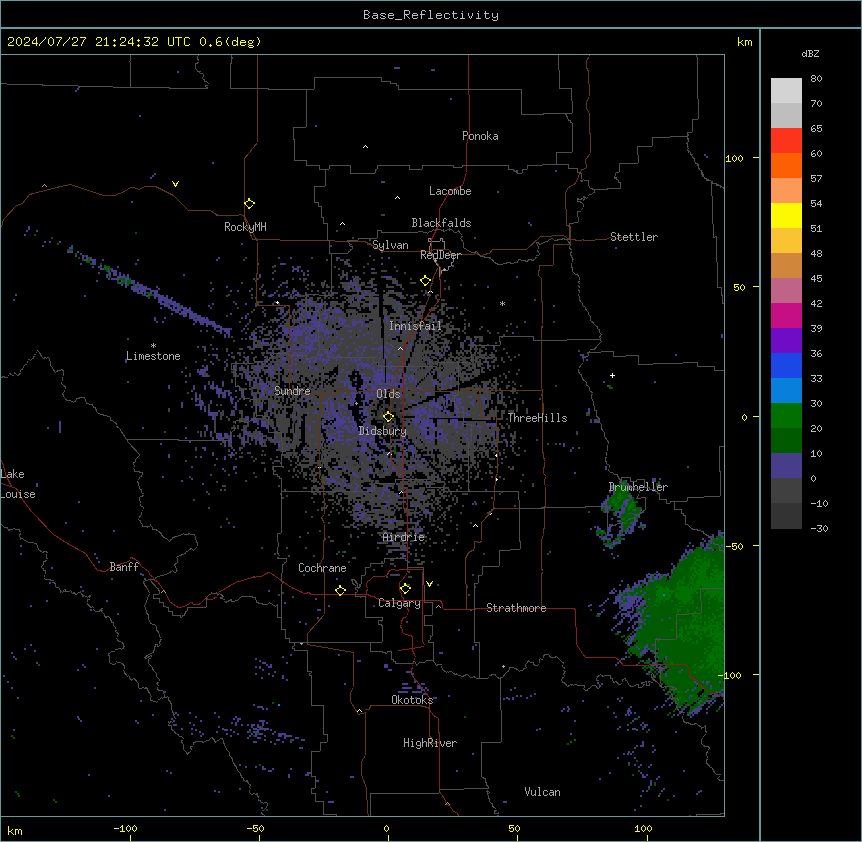Screen dimensions: 862x842
Task: Select the 39 dBZ purple swatch
Action: tap(786, 341)
